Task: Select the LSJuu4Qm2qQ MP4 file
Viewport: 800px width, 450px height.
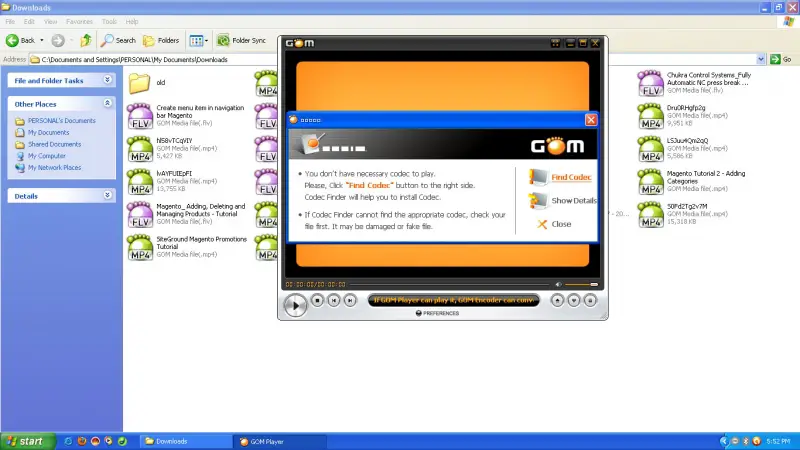Action: [x=683, y=148]
